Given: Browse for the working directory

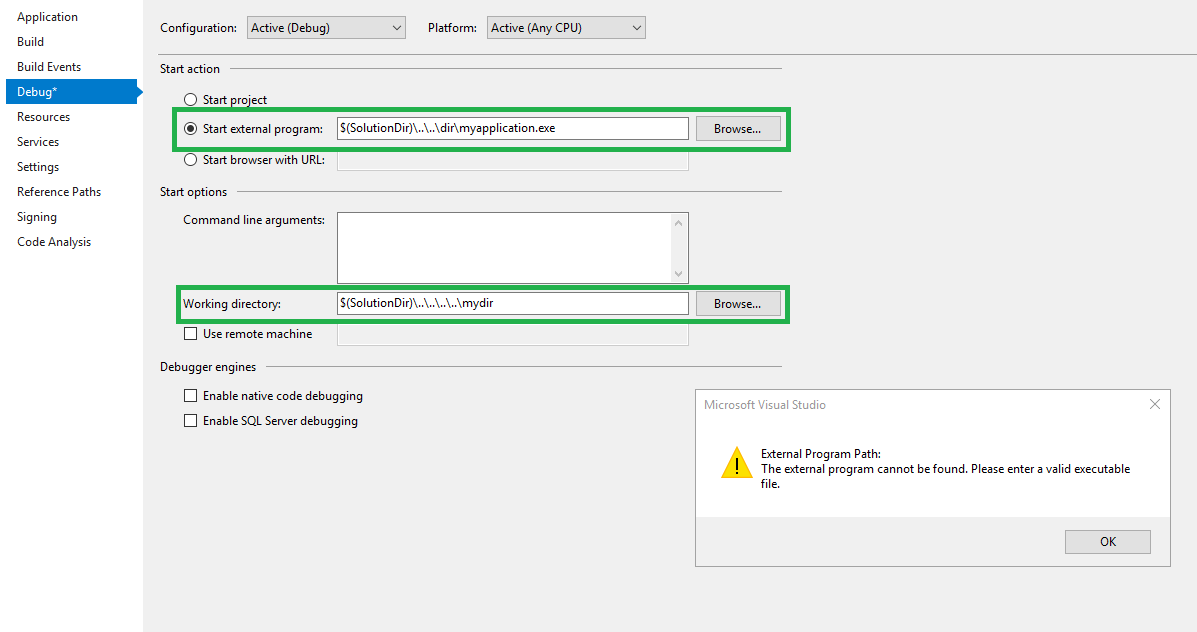Looking at the screenshot, I should pos(738,304).
